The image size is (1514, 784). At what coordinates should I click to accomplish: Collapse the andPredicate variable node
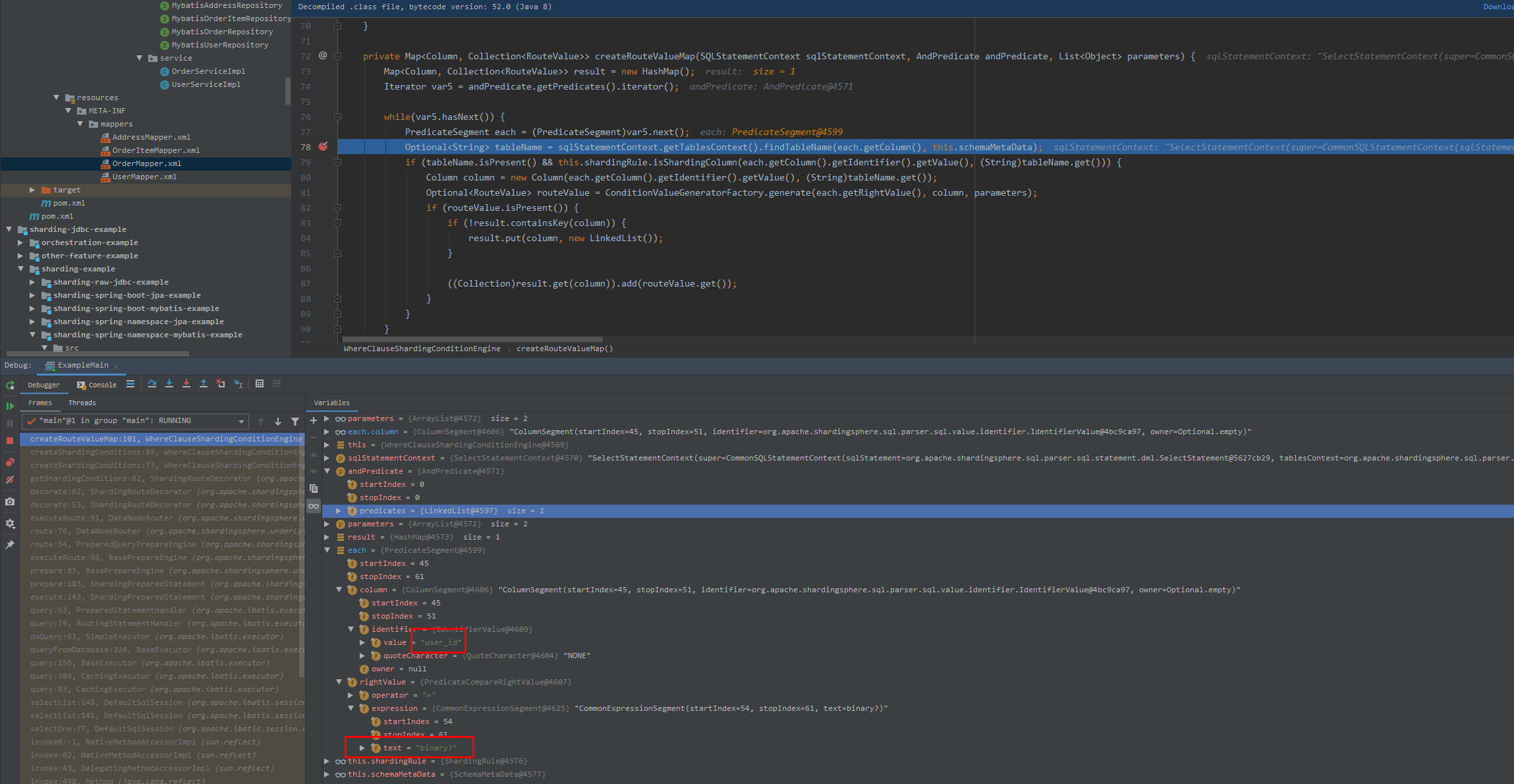[x=327, y=471]
